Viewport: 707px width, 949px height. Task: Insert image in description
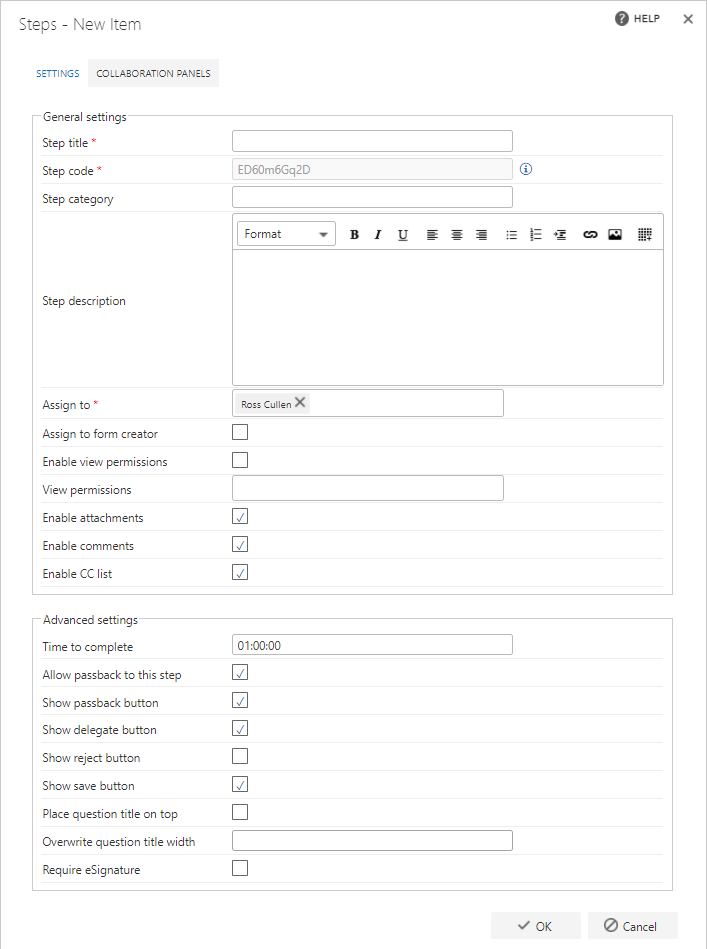pyautogui.click(x=615, y=235)
